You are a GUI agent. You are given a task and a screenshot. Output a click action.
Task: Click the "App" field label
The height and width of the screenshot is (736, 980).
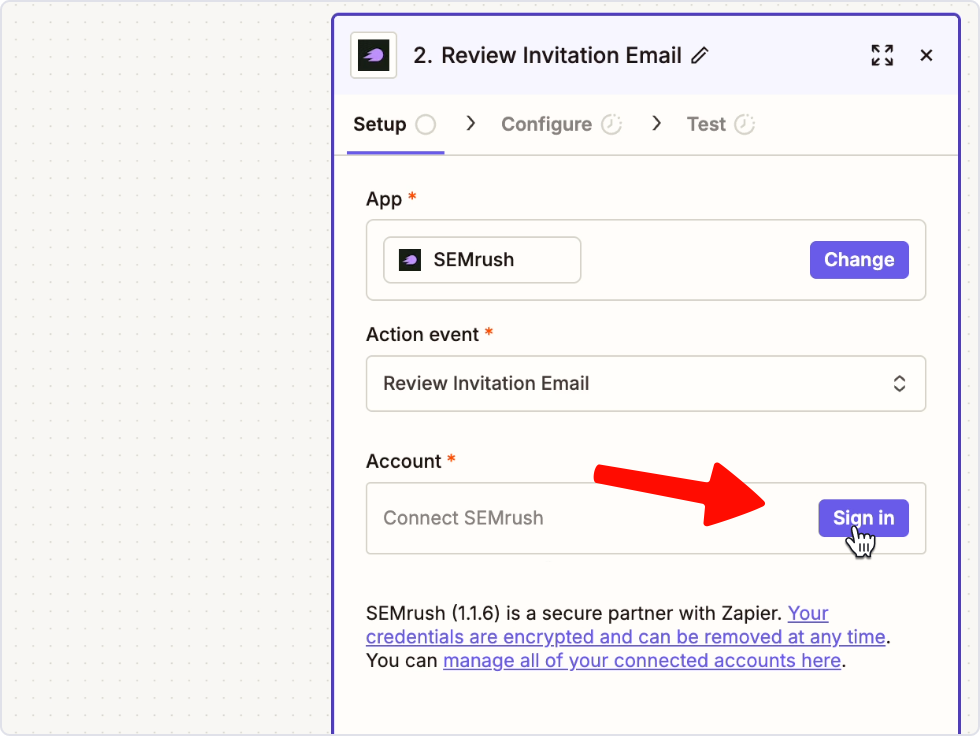(x=384, y=200)
